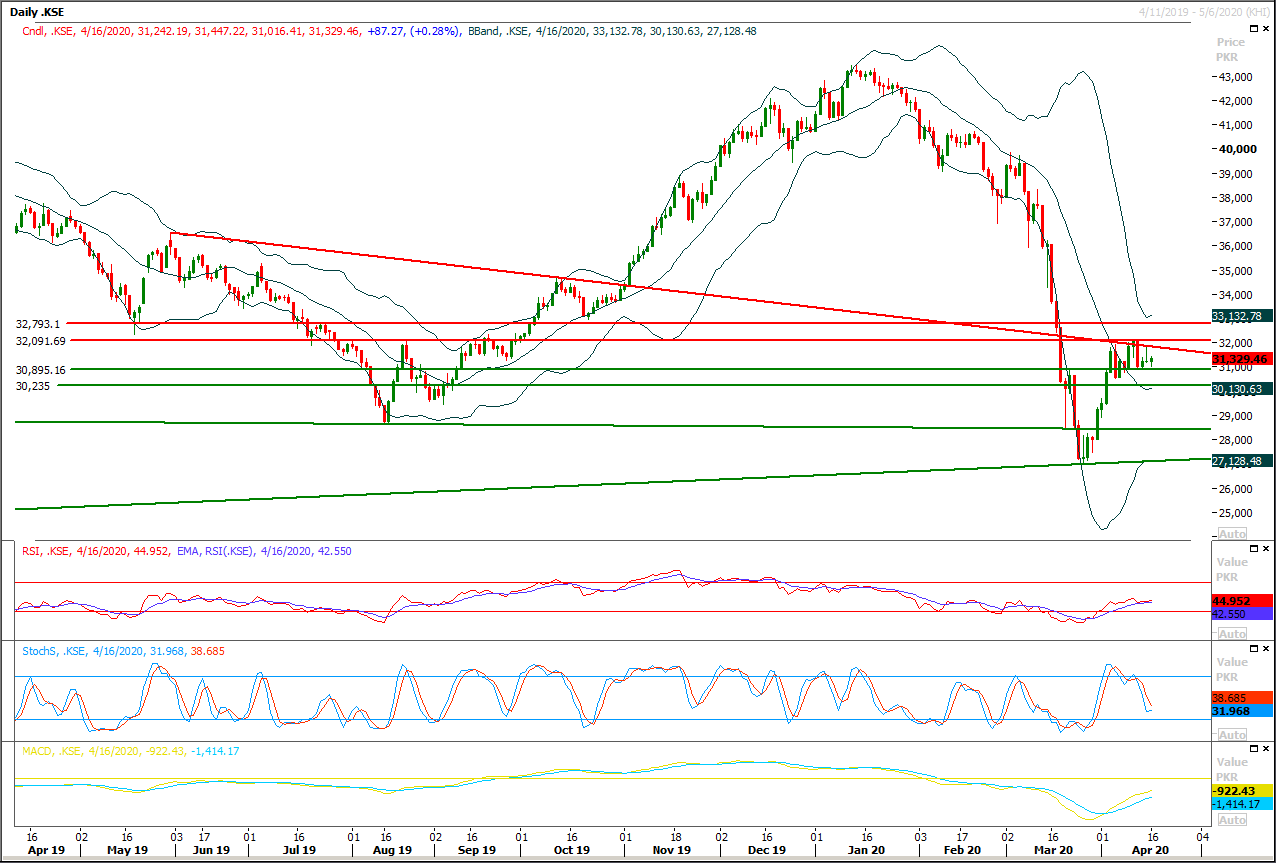Click the Dec 19 month label on time axis

[x=766, y=850]
